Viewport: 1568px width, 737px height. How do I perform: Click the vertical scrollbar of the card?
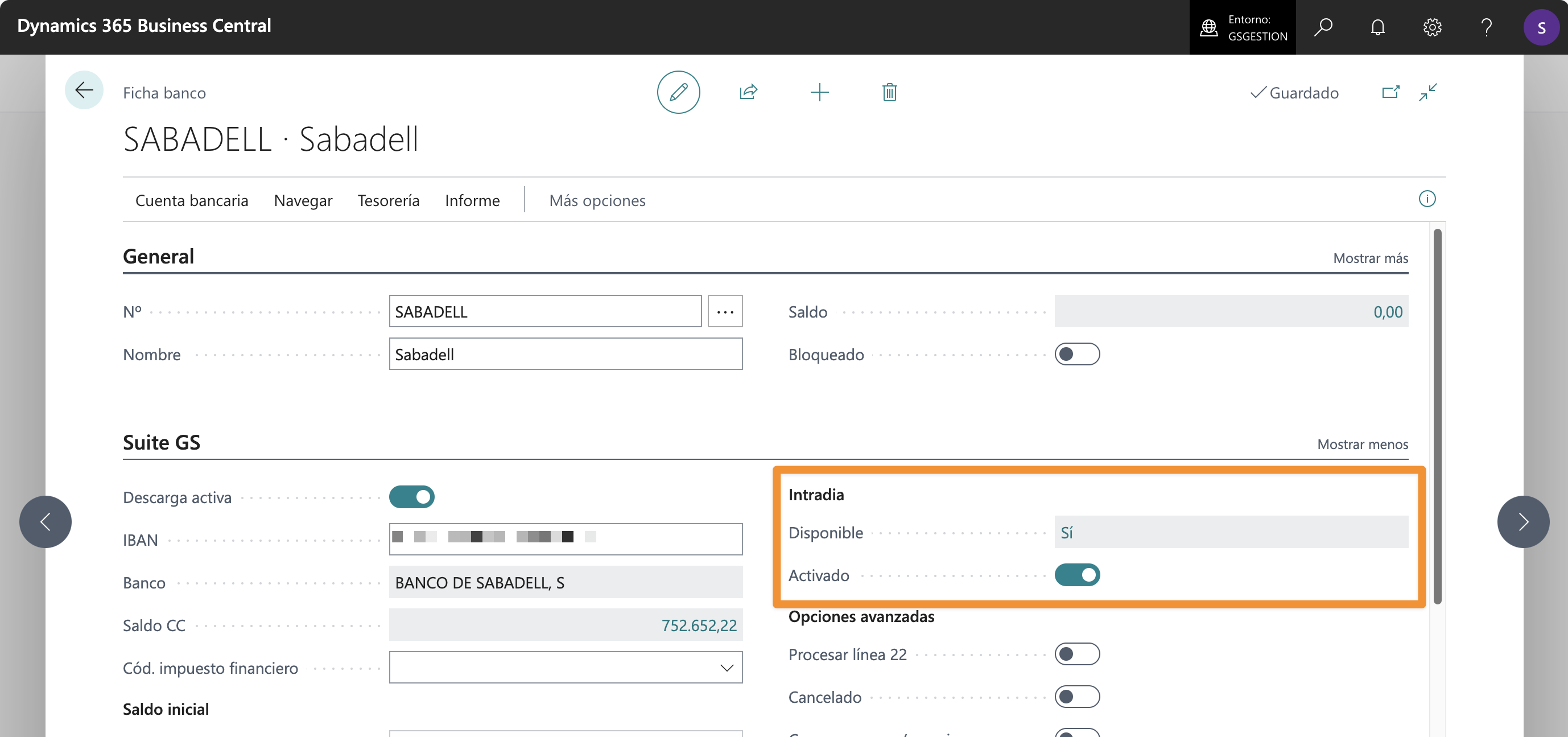point(1437,416)
